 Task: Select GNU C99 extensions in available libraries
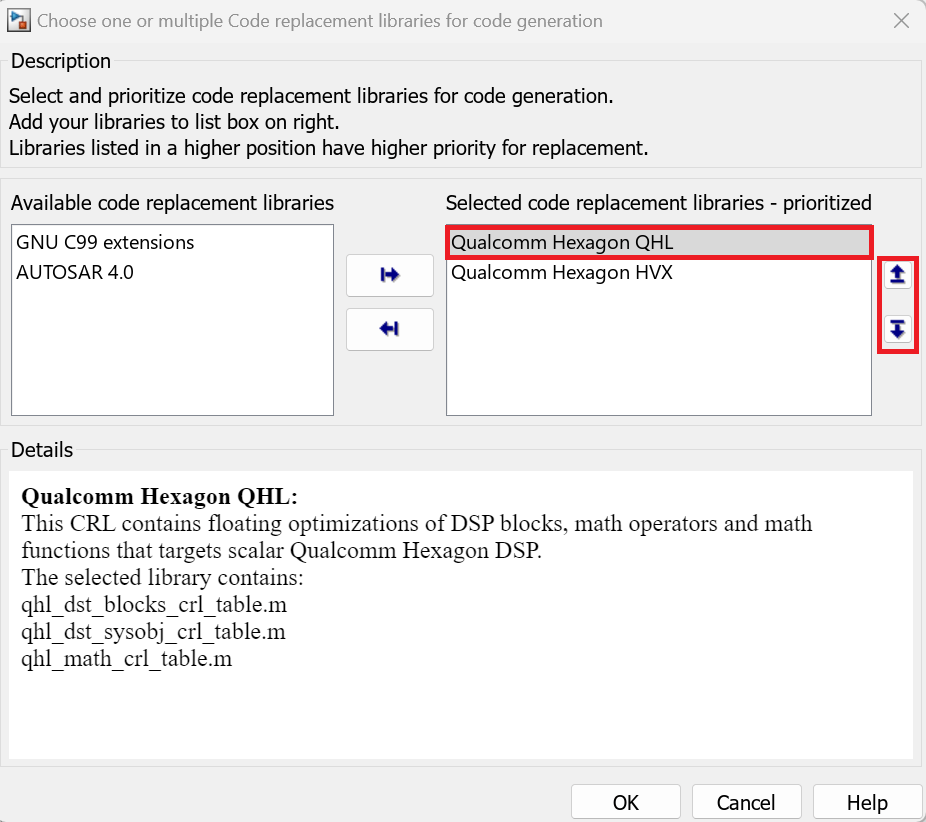click(105, 243)
